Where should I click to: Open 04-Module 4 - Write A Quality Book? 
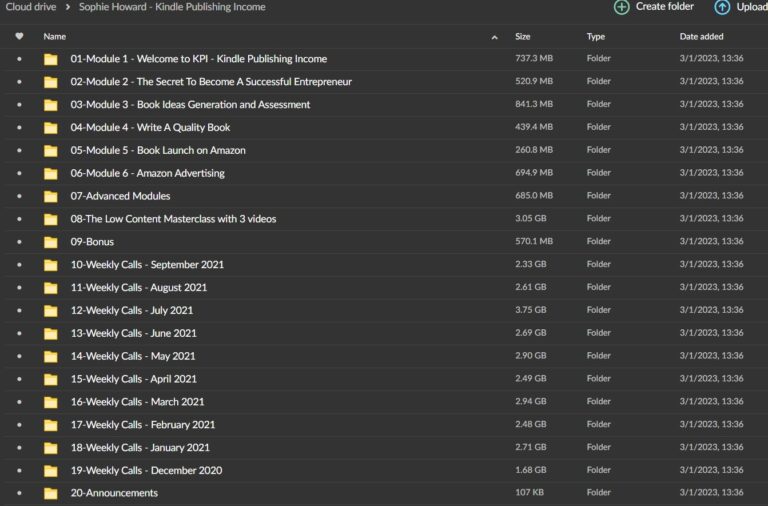coord(150,127)
